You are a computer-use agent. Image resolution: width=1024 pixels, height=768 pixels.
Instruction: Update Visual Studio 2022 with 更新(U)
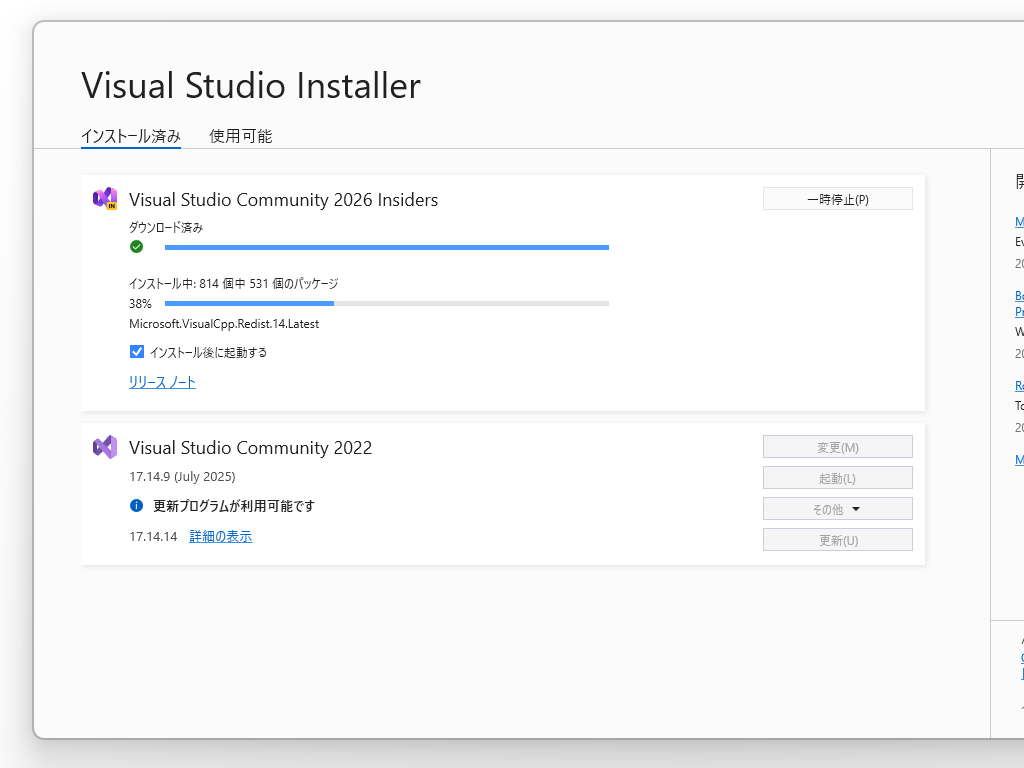pyautogui.click(x=837, y=539)
